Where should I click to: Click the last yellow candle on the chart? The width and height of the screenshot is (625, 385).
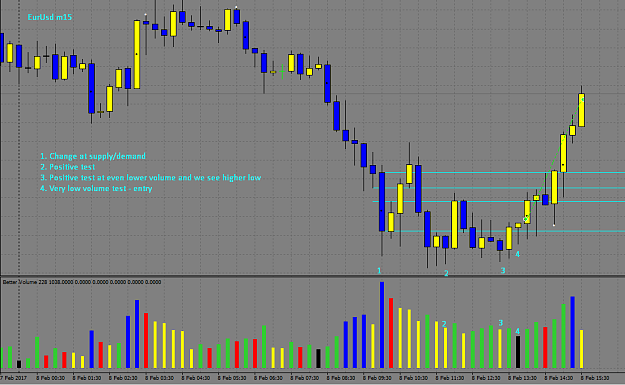click(582, 110)
